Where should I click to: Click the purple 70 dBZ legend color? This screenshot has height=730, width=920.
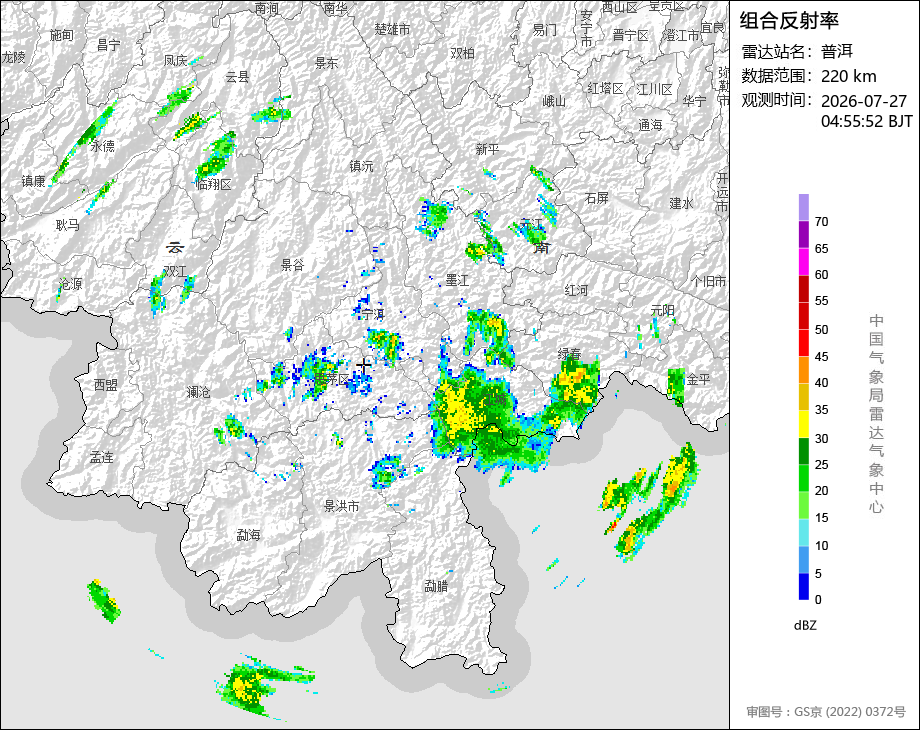[804, 207]
